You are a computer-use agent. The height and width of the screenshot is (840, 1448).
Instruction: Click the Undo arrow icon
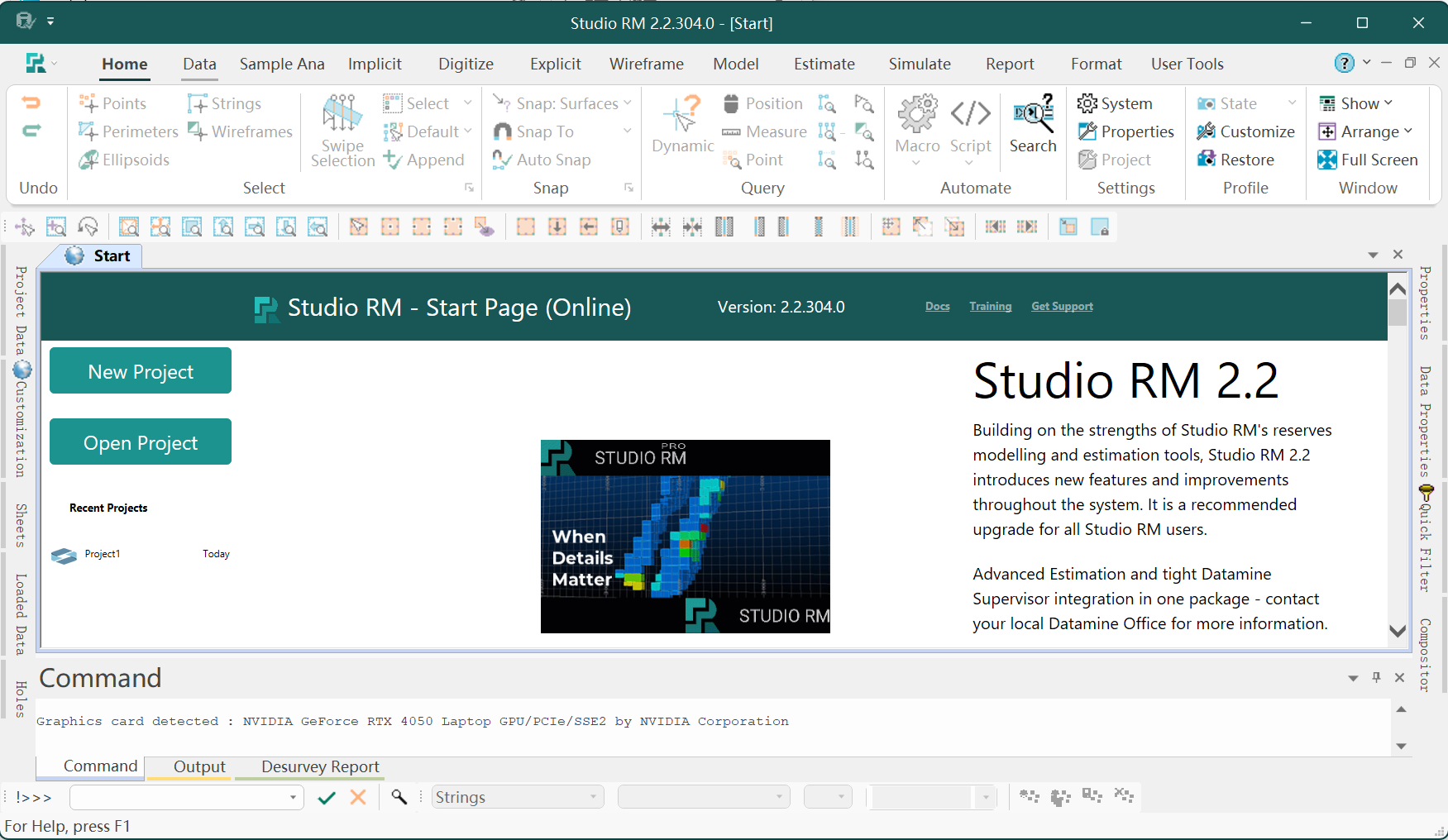pos(31,103)
